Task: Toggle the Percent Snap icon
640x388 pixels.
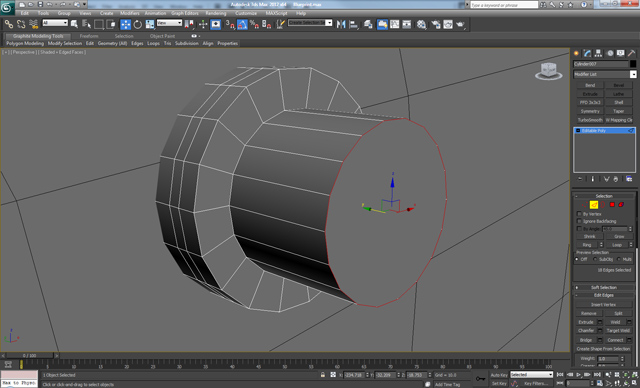Action: pos(254,24)
